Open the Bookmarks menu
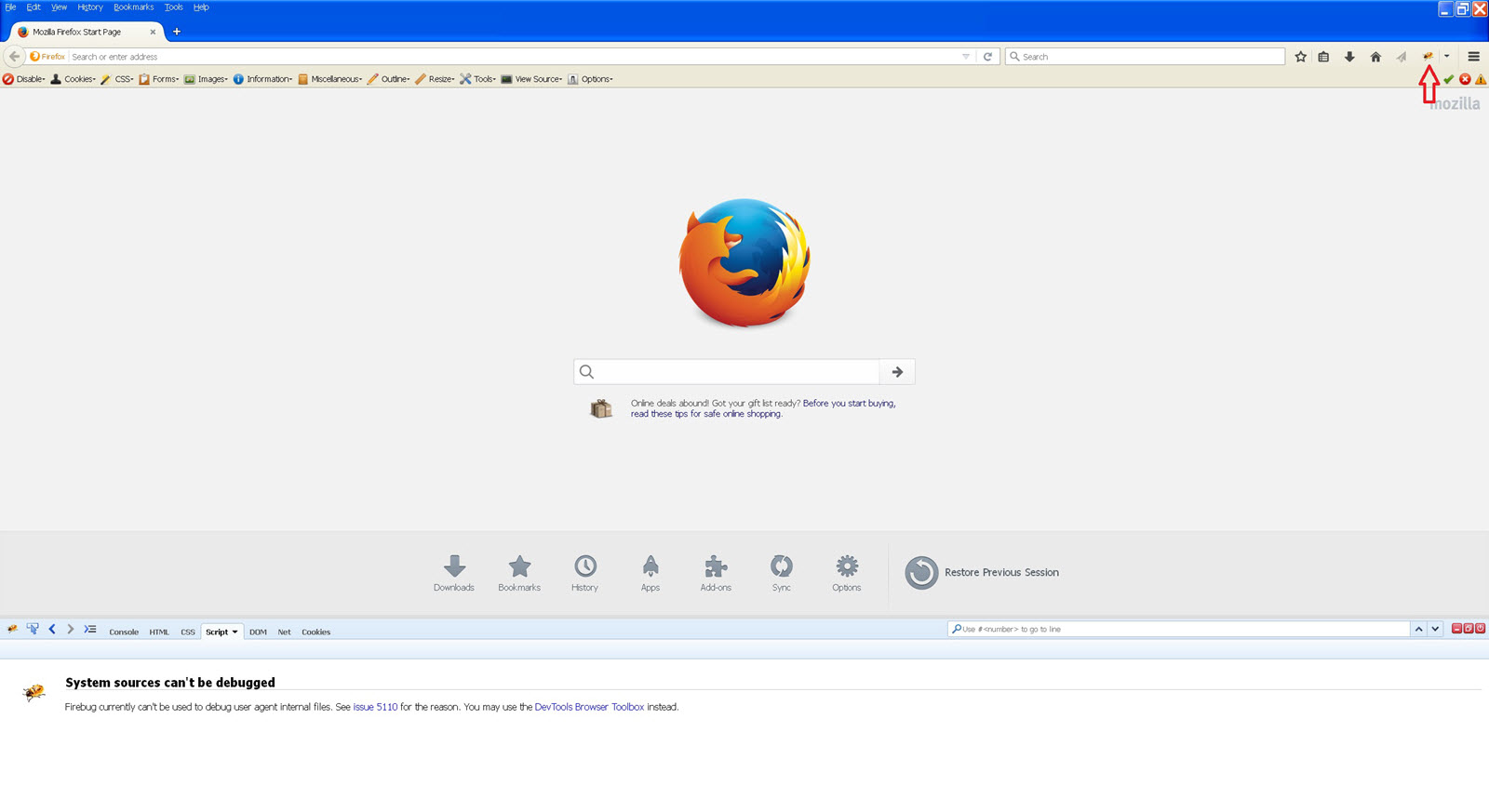Viewport: 1489px width, 812px height. (x=134, y=7)
